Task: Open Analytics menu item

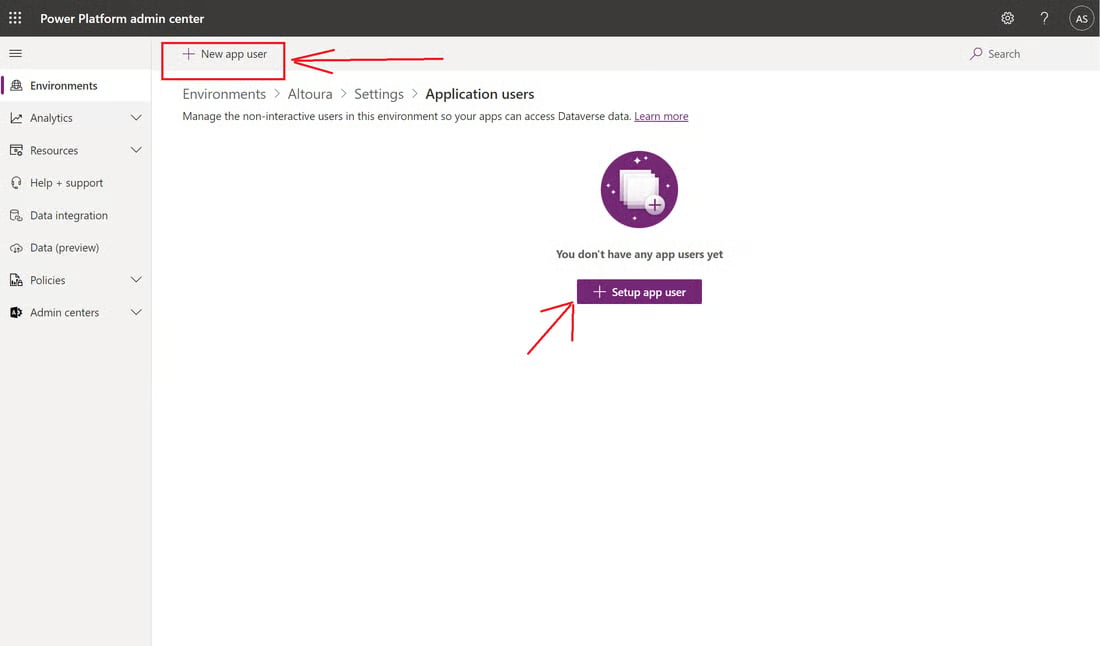Action: (x=75, y=118)
